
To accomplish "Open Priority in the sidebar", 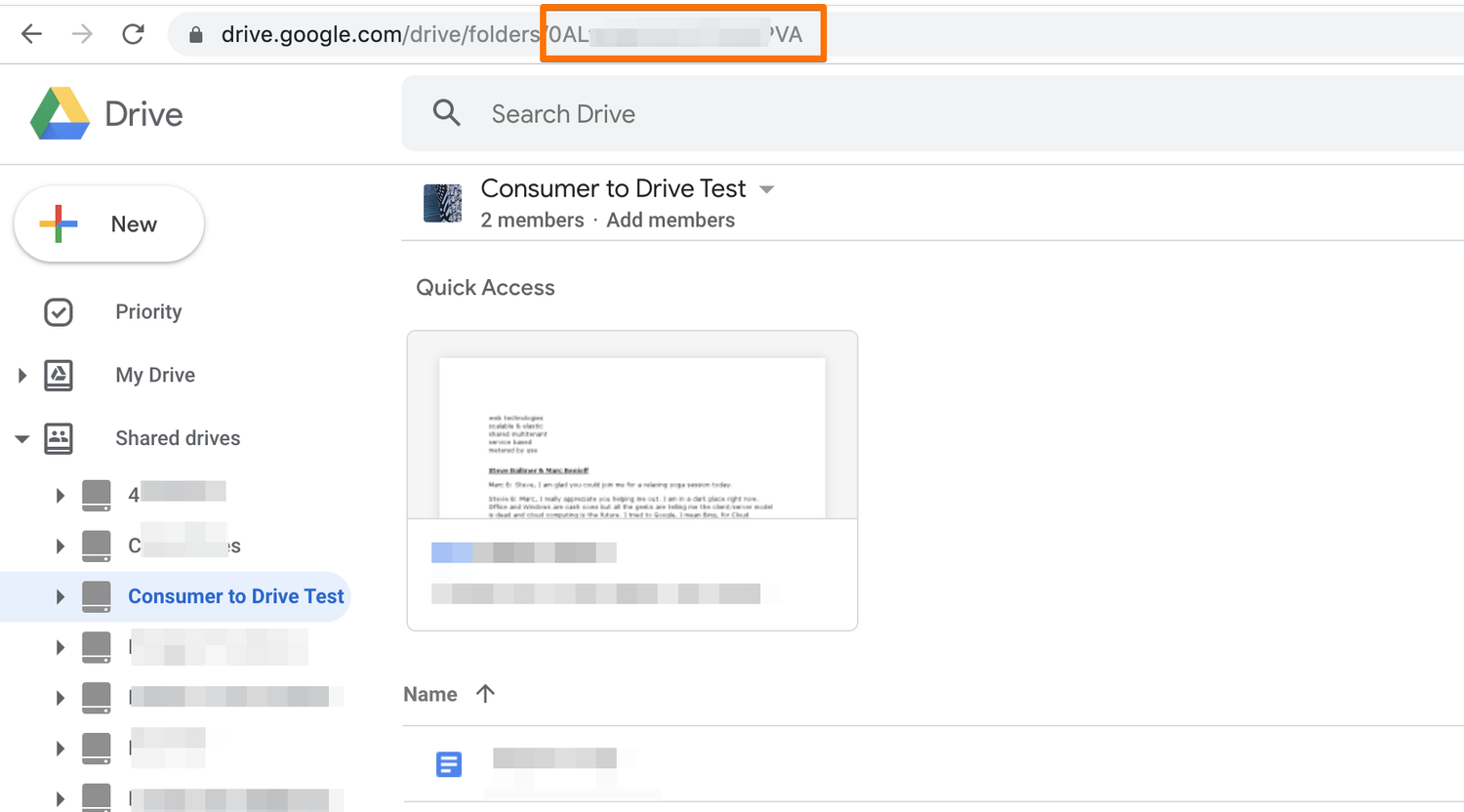I will click(148, 311).
